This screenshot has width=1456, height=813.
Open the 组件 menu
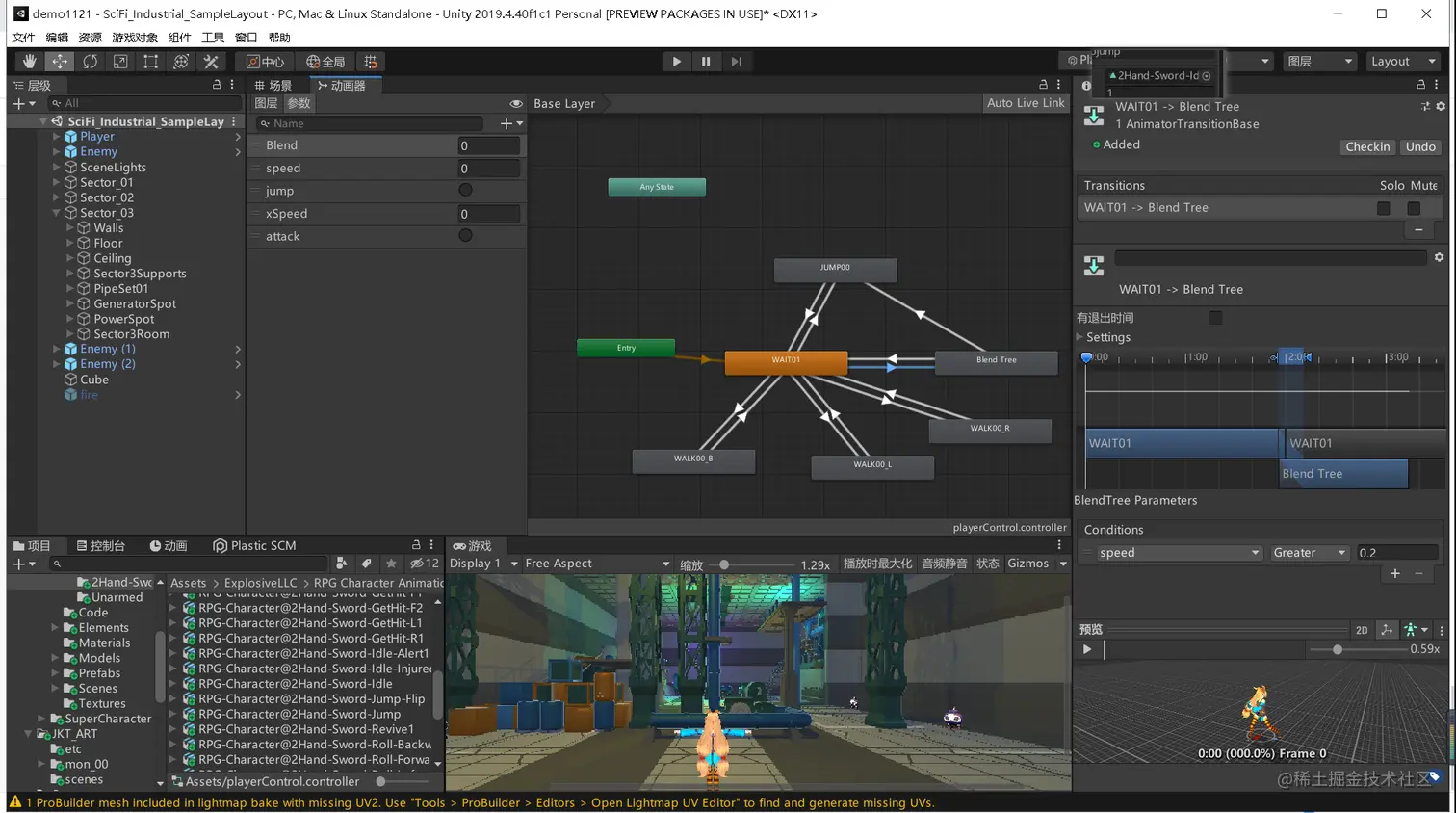pos(180,38)
